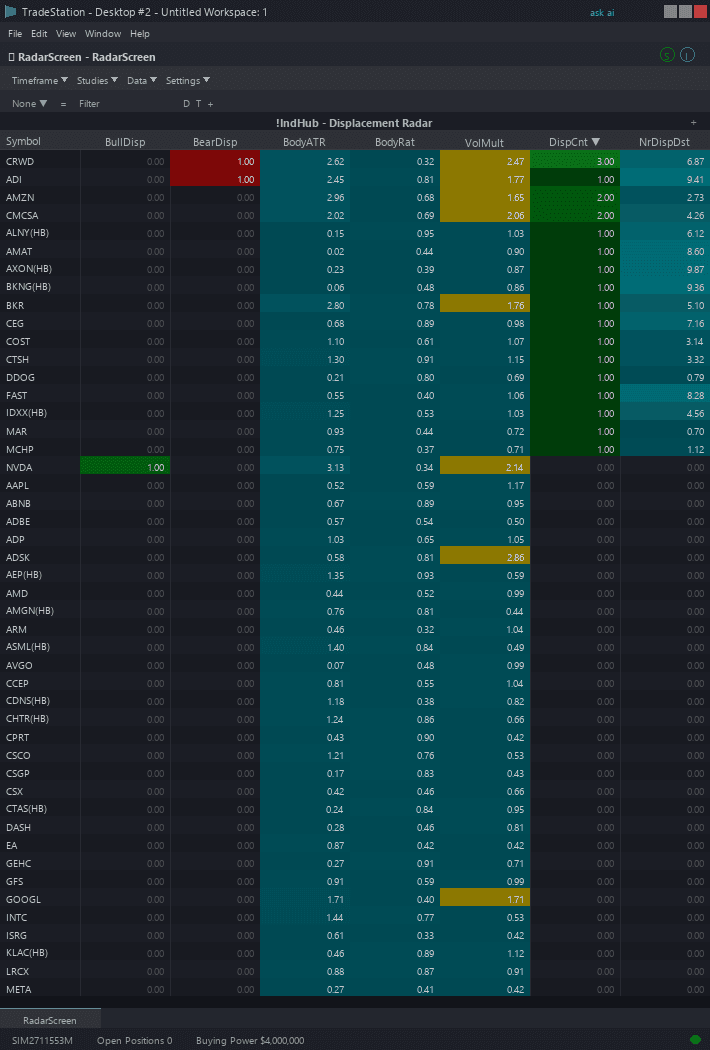This screenshot has height=1050, width=710.
Task: Click the gold VolMult cell for ADSK
Action: tap(485, 557)
